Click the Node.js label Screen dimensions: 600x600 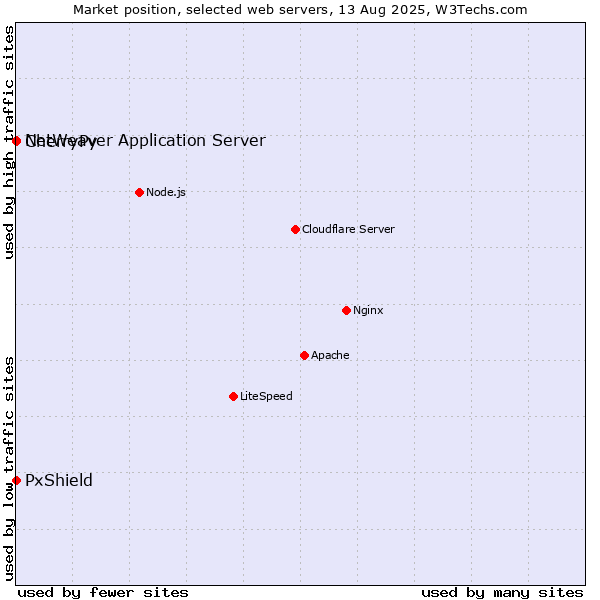[x=166, y=192]
